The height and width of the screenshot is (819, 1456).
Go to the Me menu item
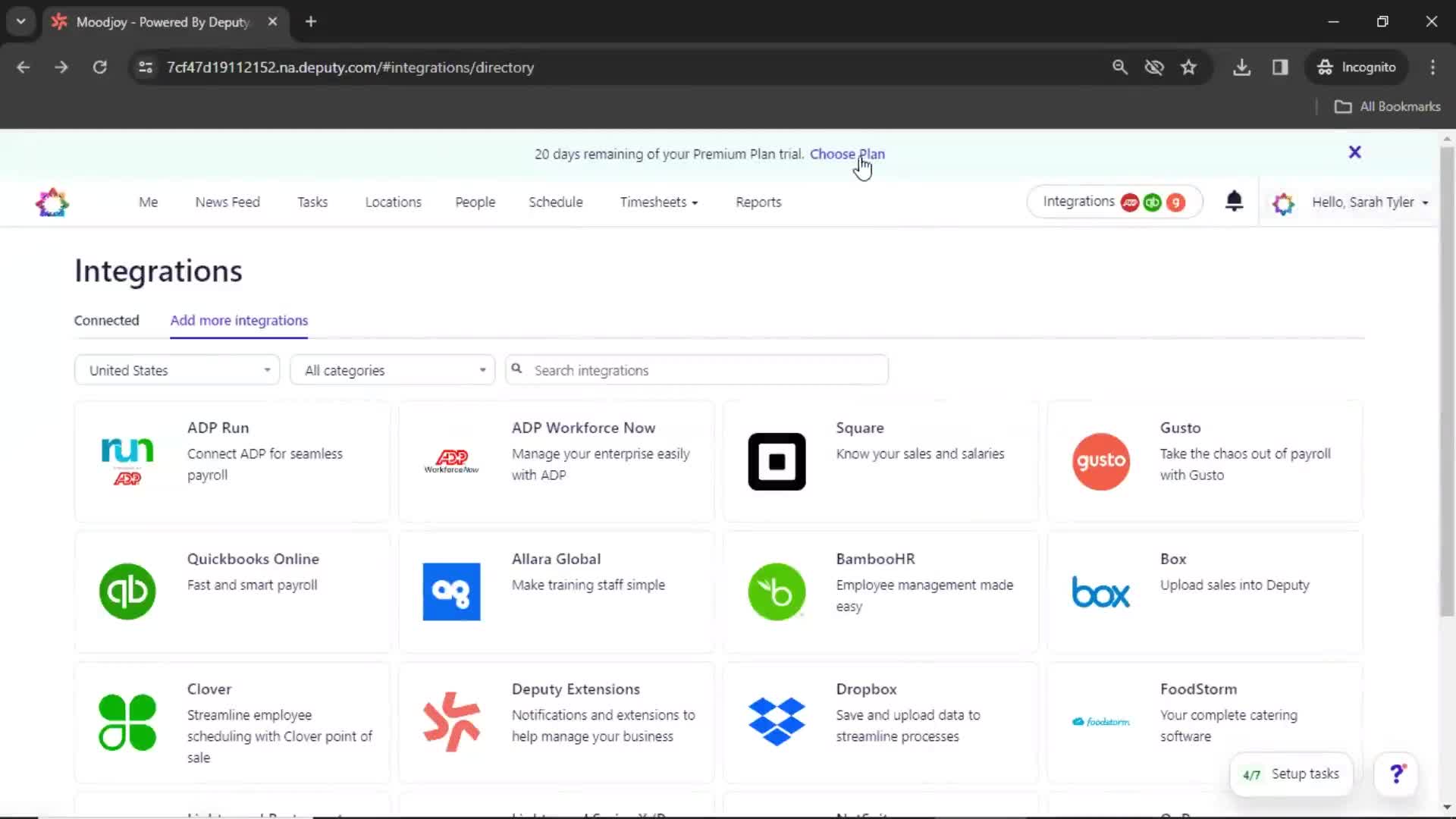(148, 202)
